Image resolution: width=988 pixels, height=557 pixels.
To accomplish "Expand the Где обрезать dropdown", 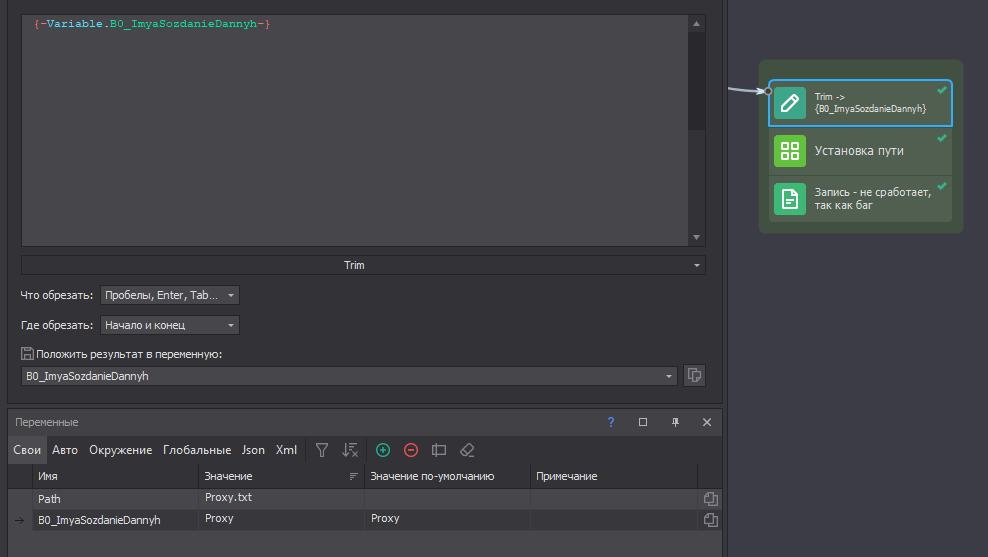I will pos(170,325).
